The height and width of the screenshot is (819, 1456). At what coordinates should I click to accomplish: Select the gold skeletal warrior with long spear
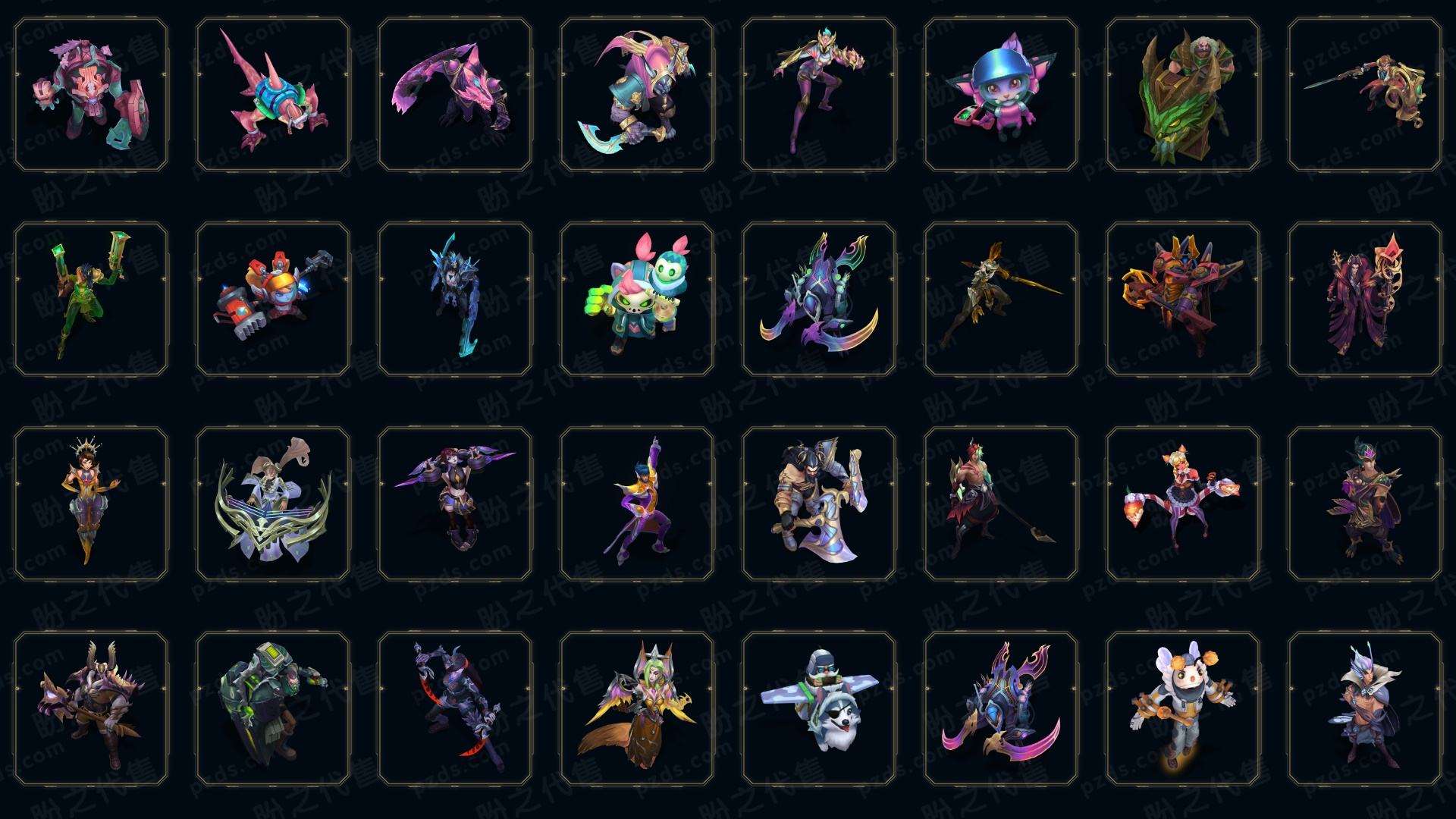point(1001,299)
